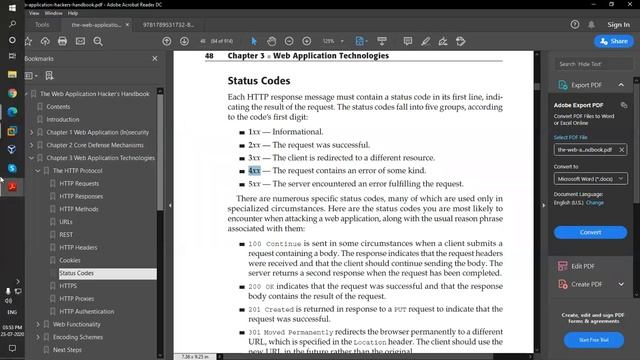Image resolution: width=640 pixels, height=360 pixels.
Task: Click the Convert button
Action: click(x=590, y=232)
